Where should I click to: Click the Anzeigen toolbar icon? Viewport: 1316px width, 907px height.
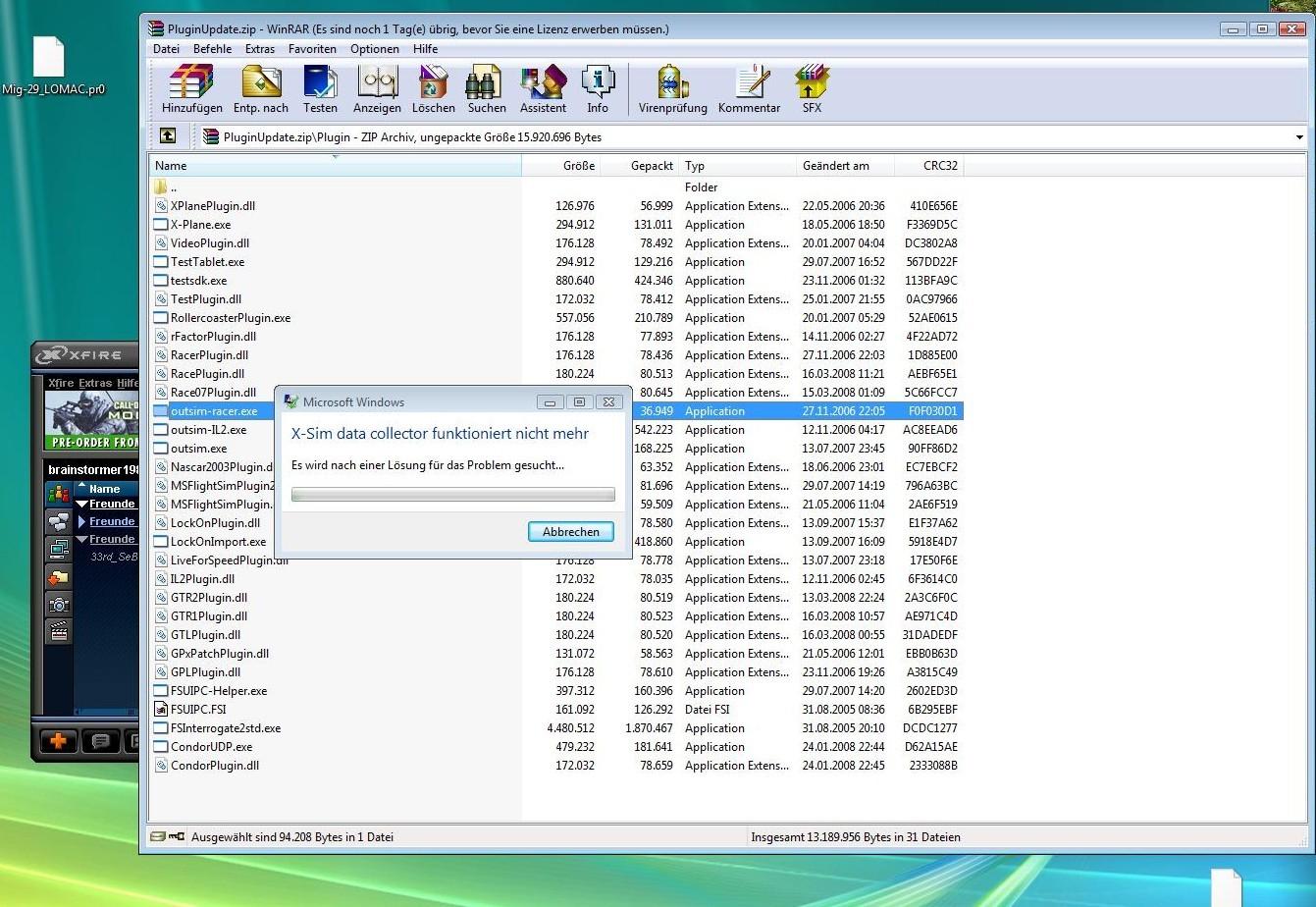(377, 90)
